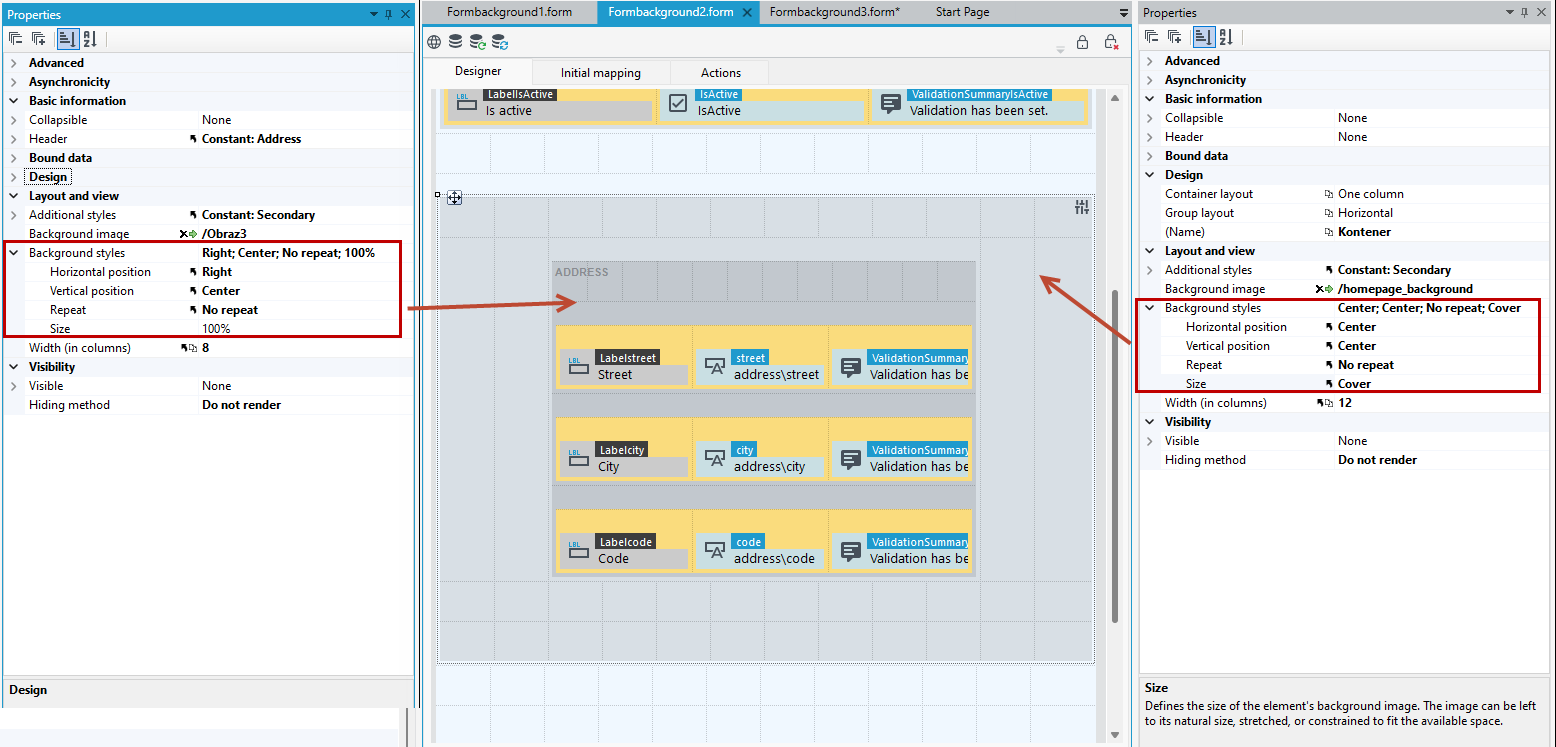Click database icon with blue sync arrows

click(500, 42)
